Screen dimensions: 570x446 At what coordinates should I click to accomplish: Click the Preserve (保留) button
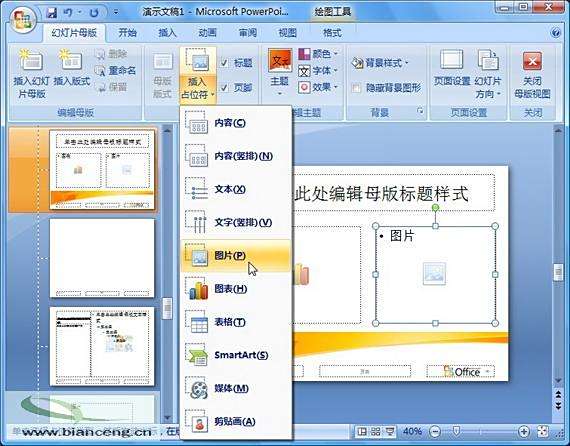point(111,87)
